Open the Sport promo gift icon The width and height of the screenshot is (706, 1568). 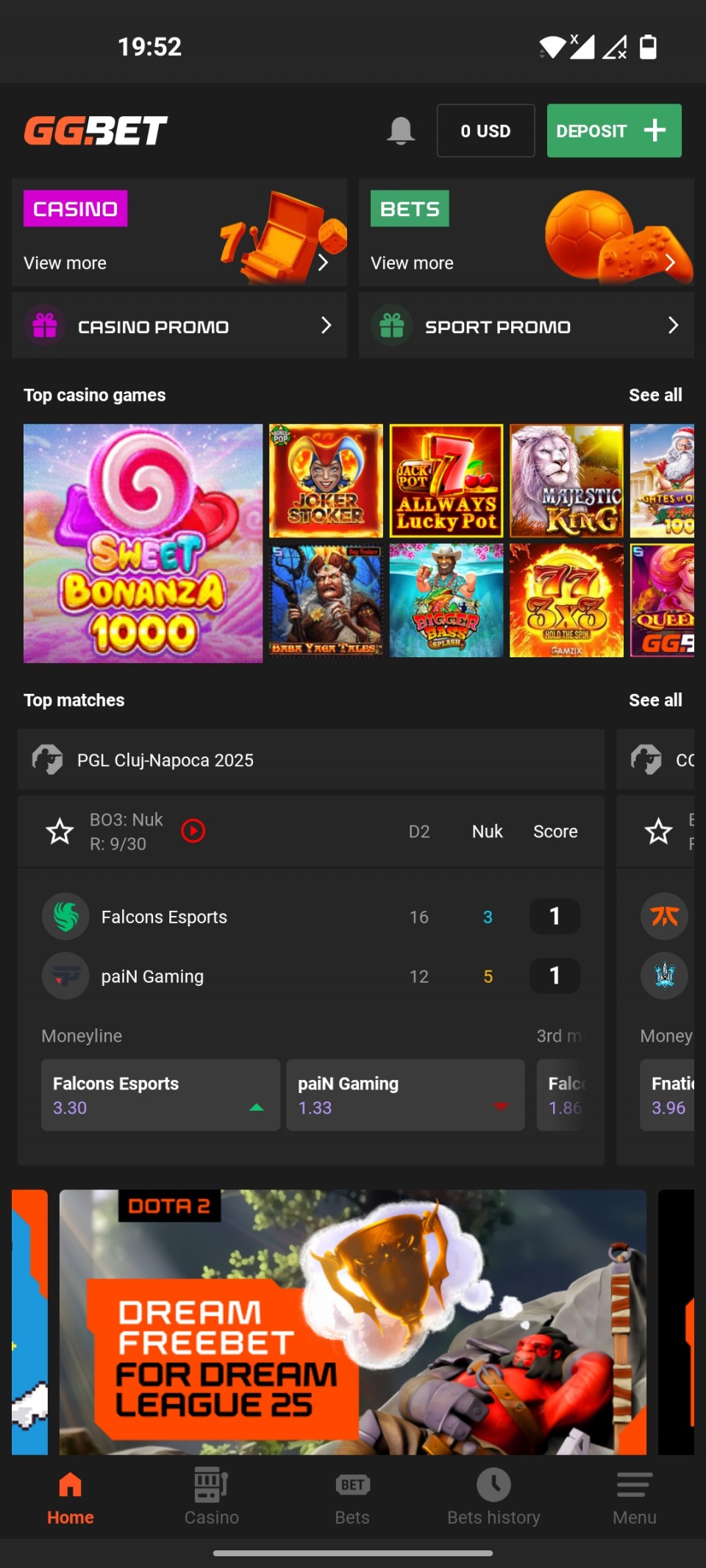coord(392,325)
